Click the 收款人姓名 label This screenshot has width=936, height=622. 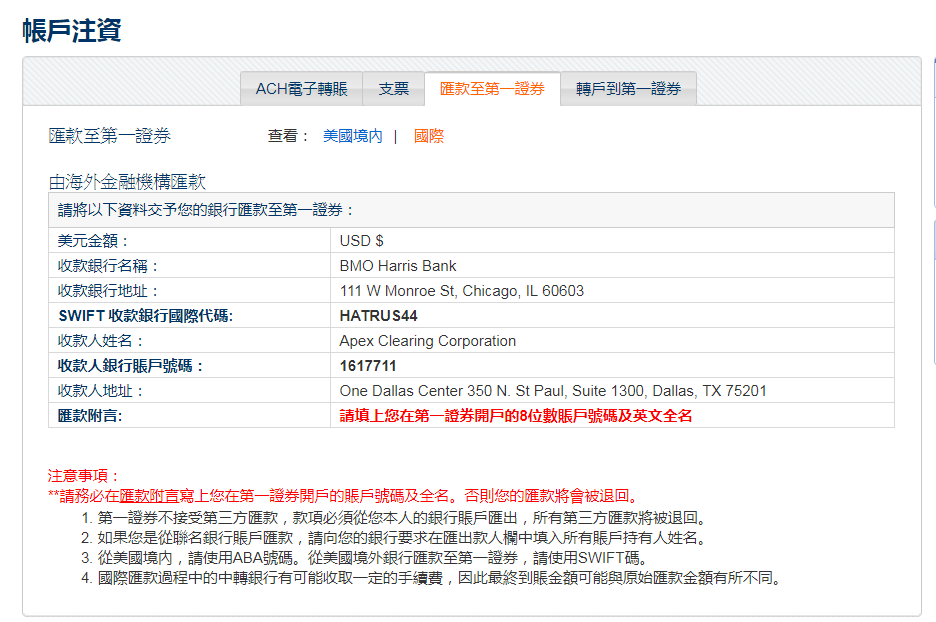[x=100, y=341]
